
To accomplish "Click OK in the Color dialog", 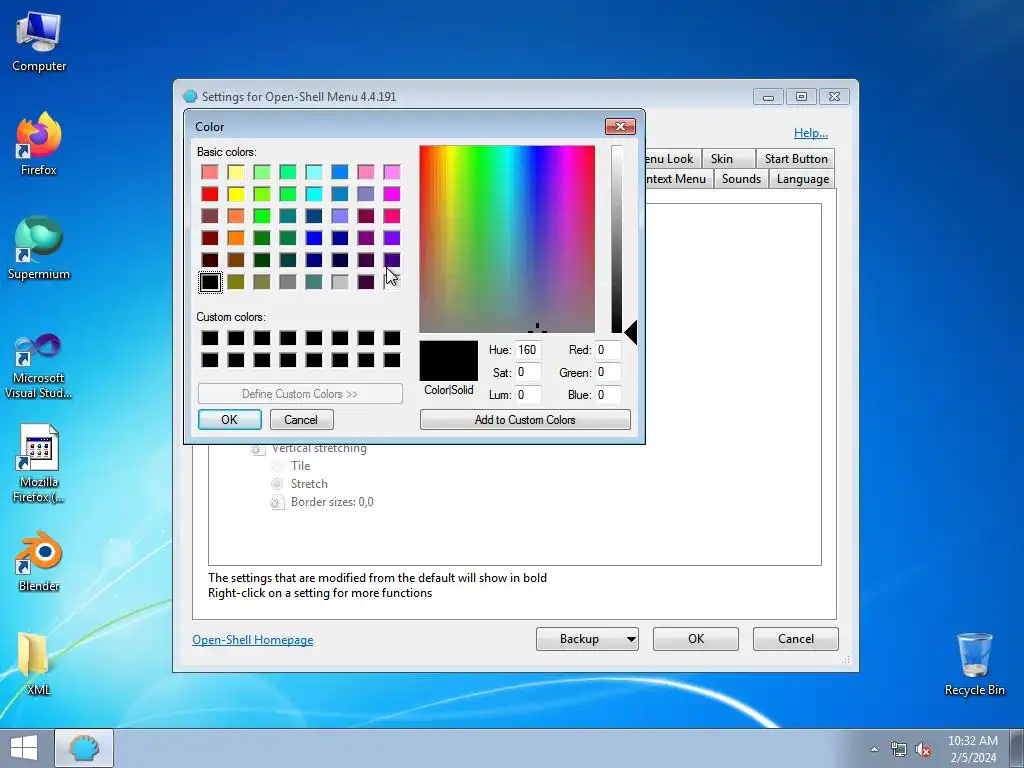I will [x=229, y=419].
